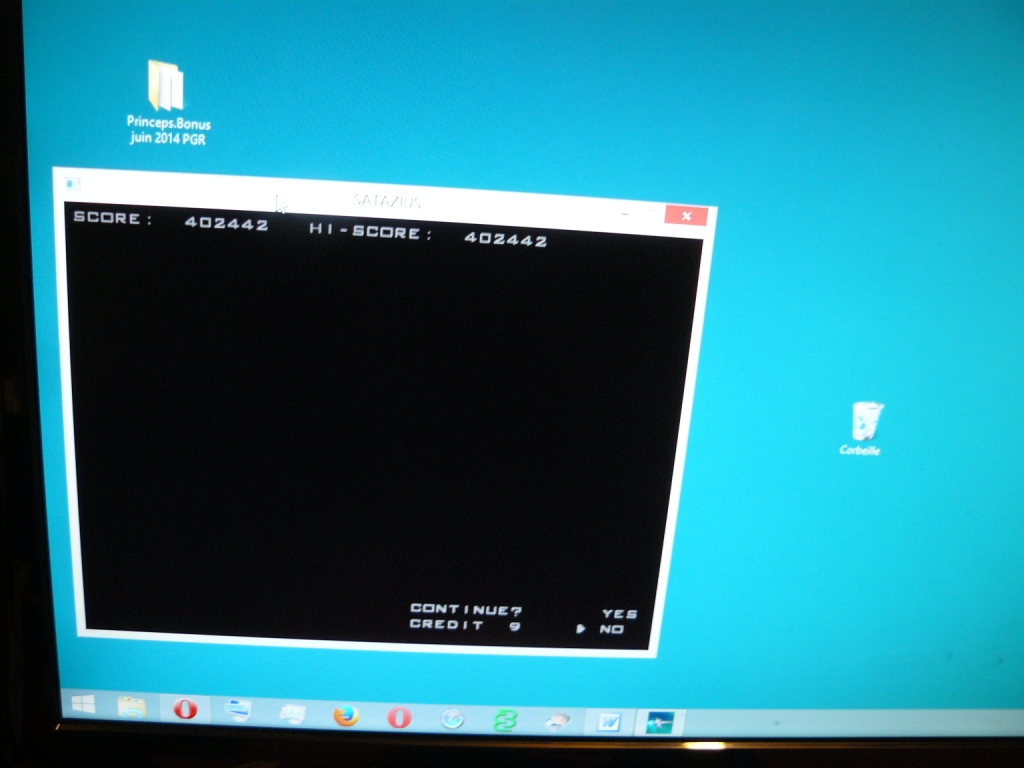Launch Firefox from the taskbar

tap(346, 716)
